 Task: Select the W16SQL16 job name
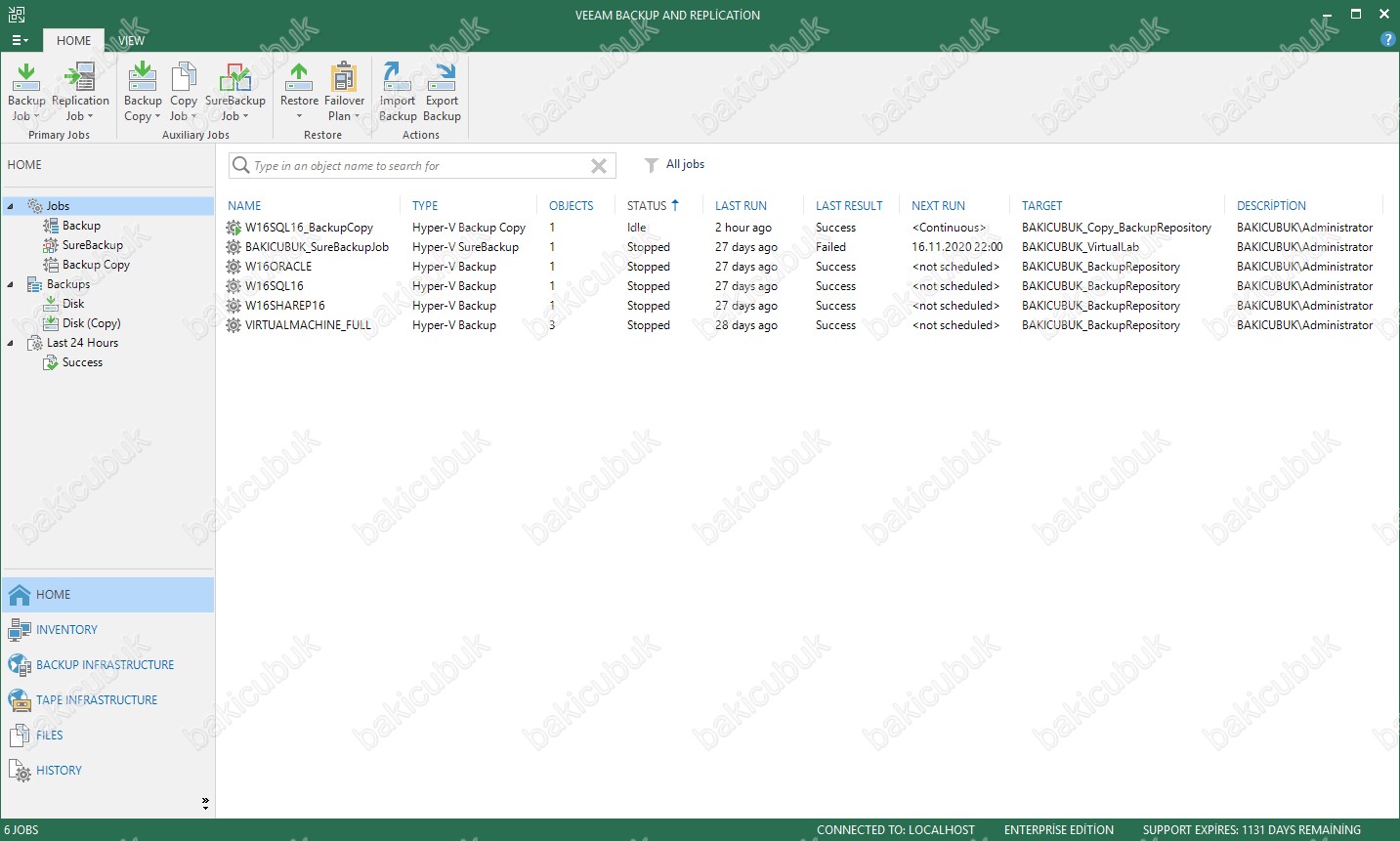[275, 286]
